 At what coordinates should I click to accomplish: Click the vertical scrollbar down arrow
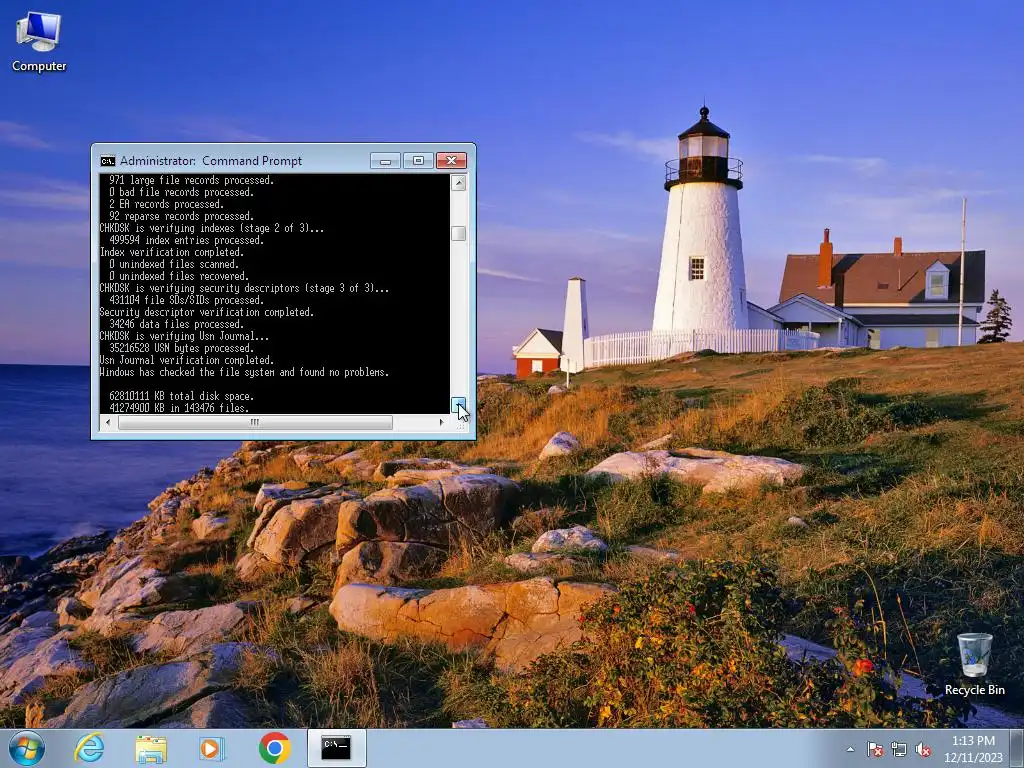(458, 405)
